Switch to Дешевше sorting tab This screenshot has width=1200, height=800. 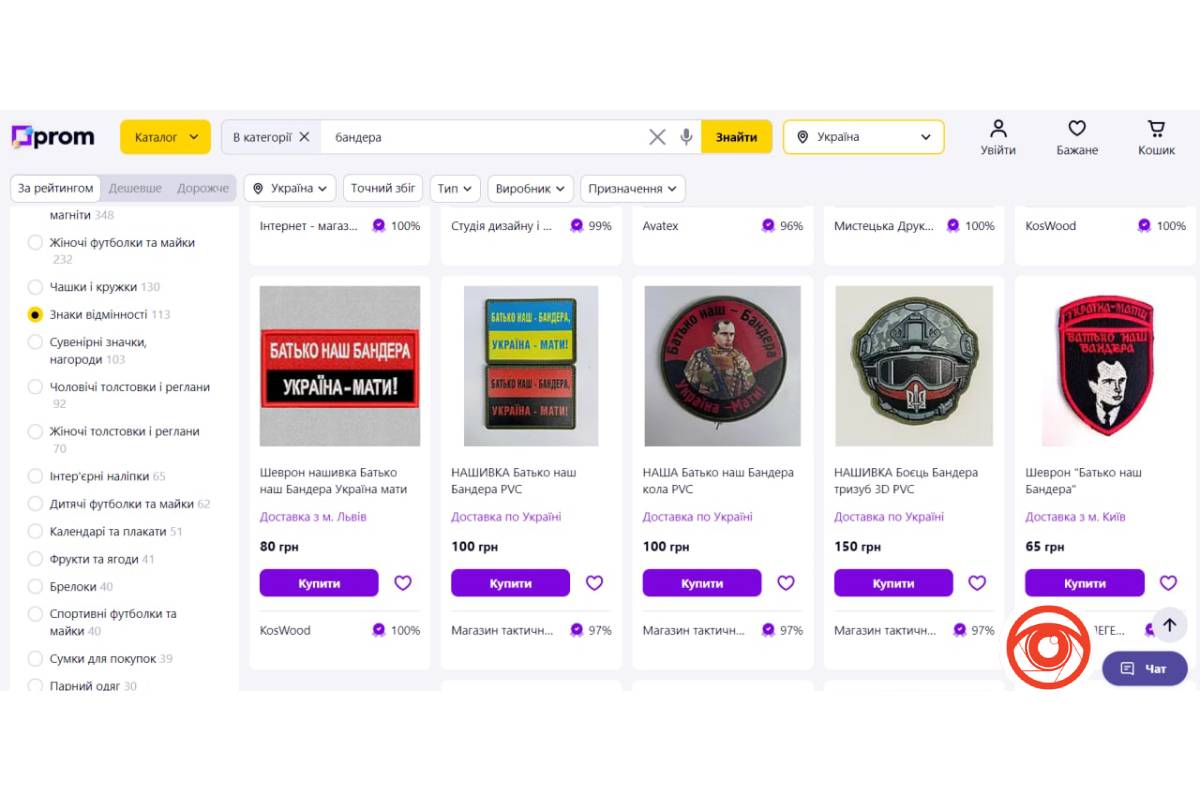point(135,188)
